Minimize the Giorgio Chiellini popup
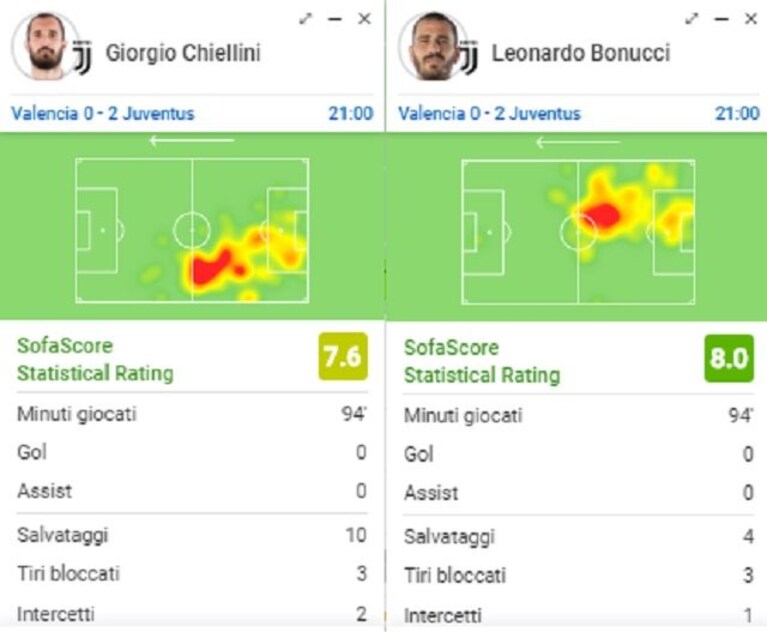 pos(335,19)
